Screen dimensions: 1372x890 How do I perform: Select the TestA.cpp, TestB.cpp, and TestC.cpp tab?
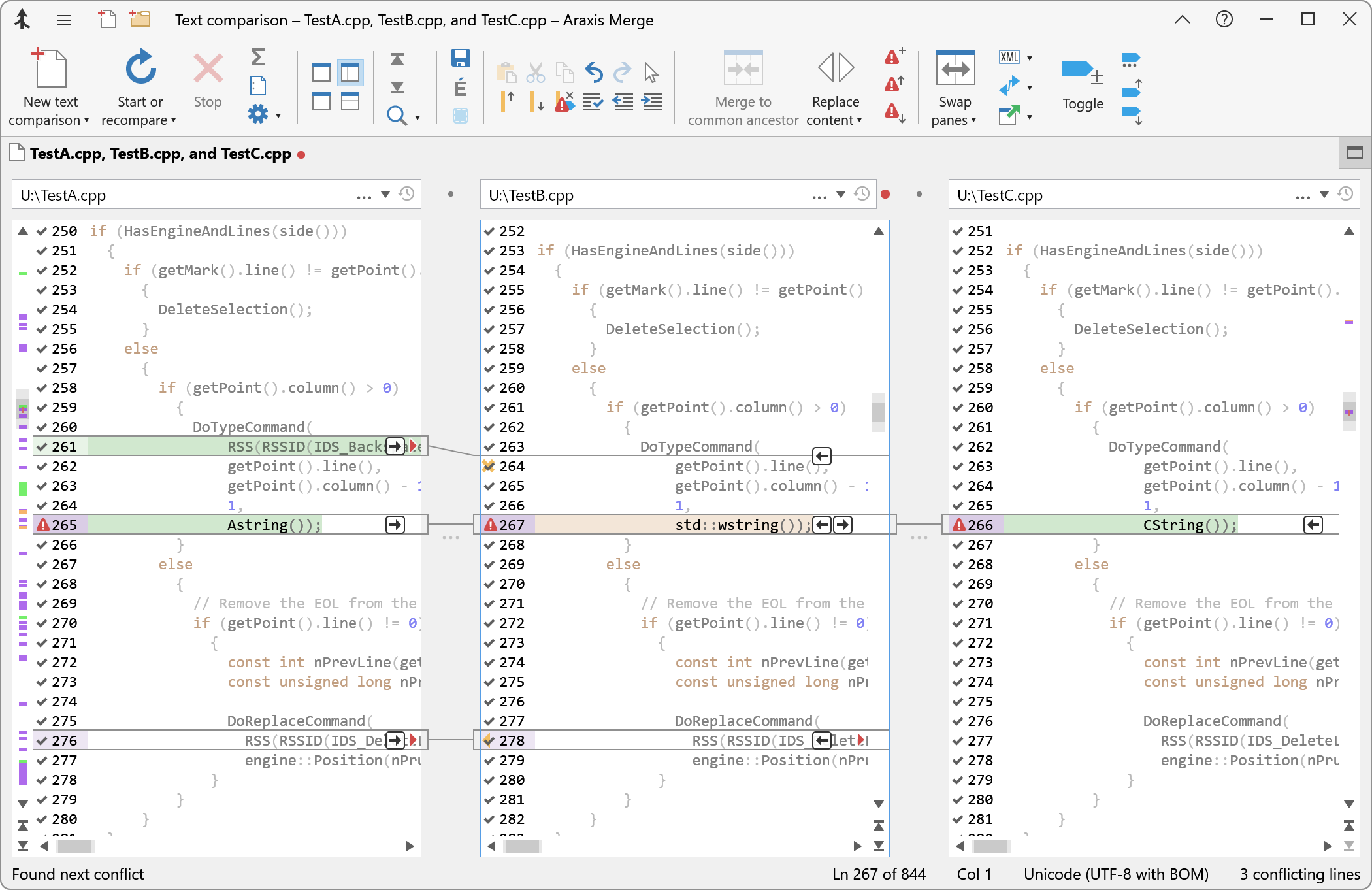(x=160, y=154)
